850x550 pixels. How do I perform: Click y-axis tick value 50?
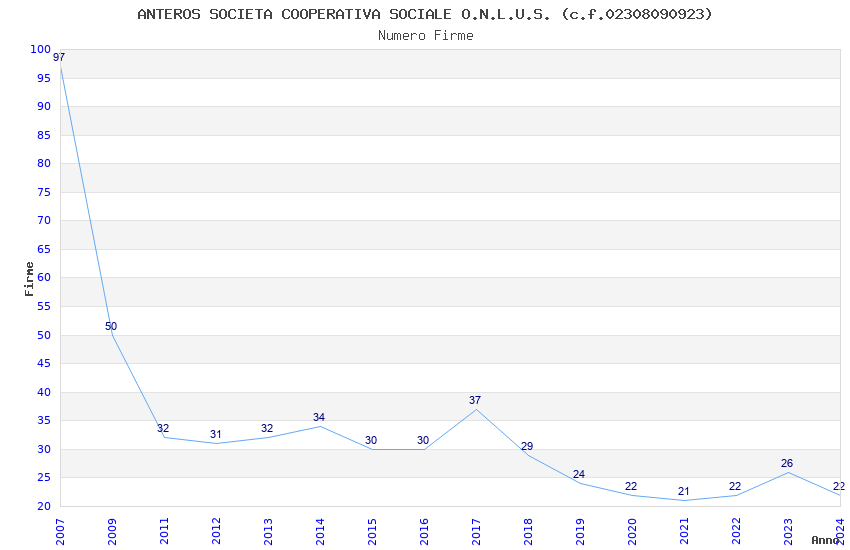click(x=44, y=335)
